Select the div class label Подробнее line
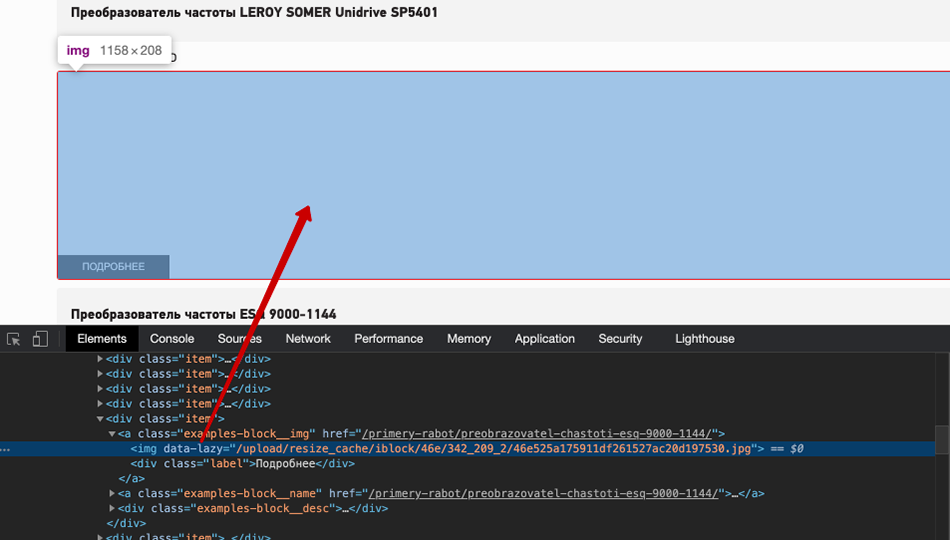 (x=242, y=464)
